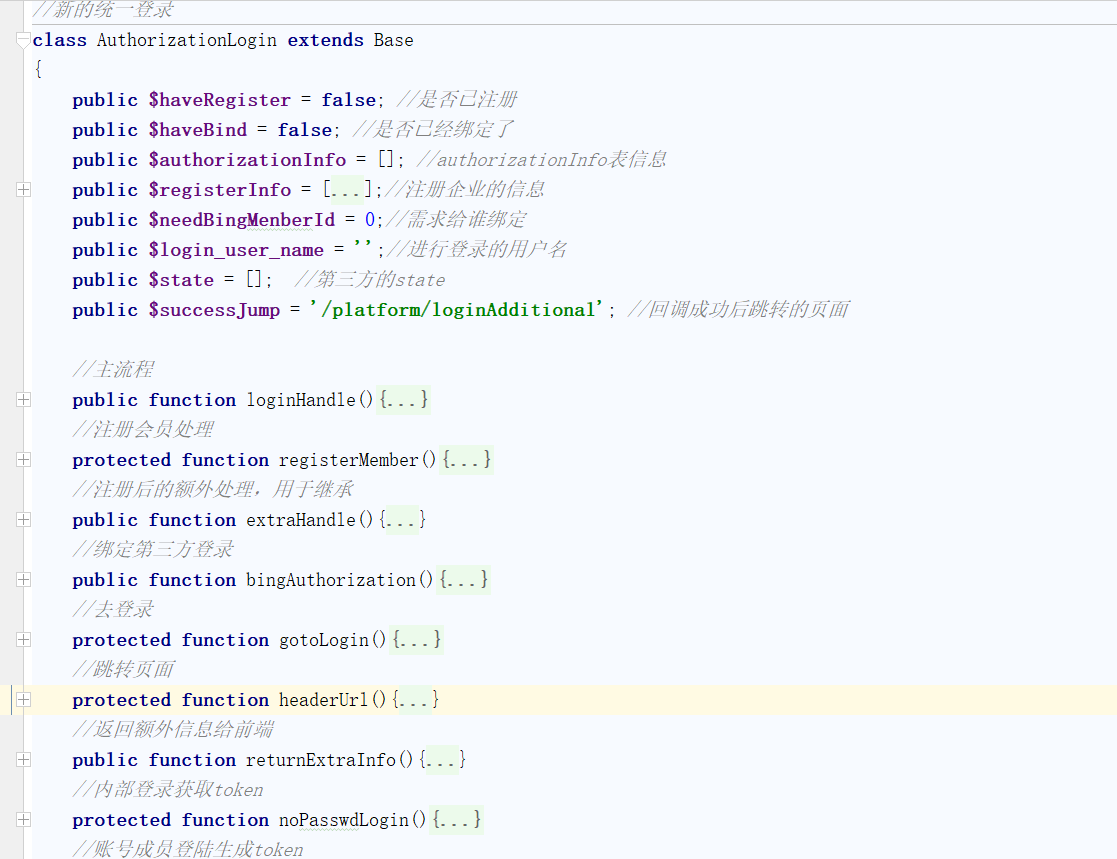Click folded {...} placeholder after loginHandle()

pyautogui.click(x=404, y=400)
